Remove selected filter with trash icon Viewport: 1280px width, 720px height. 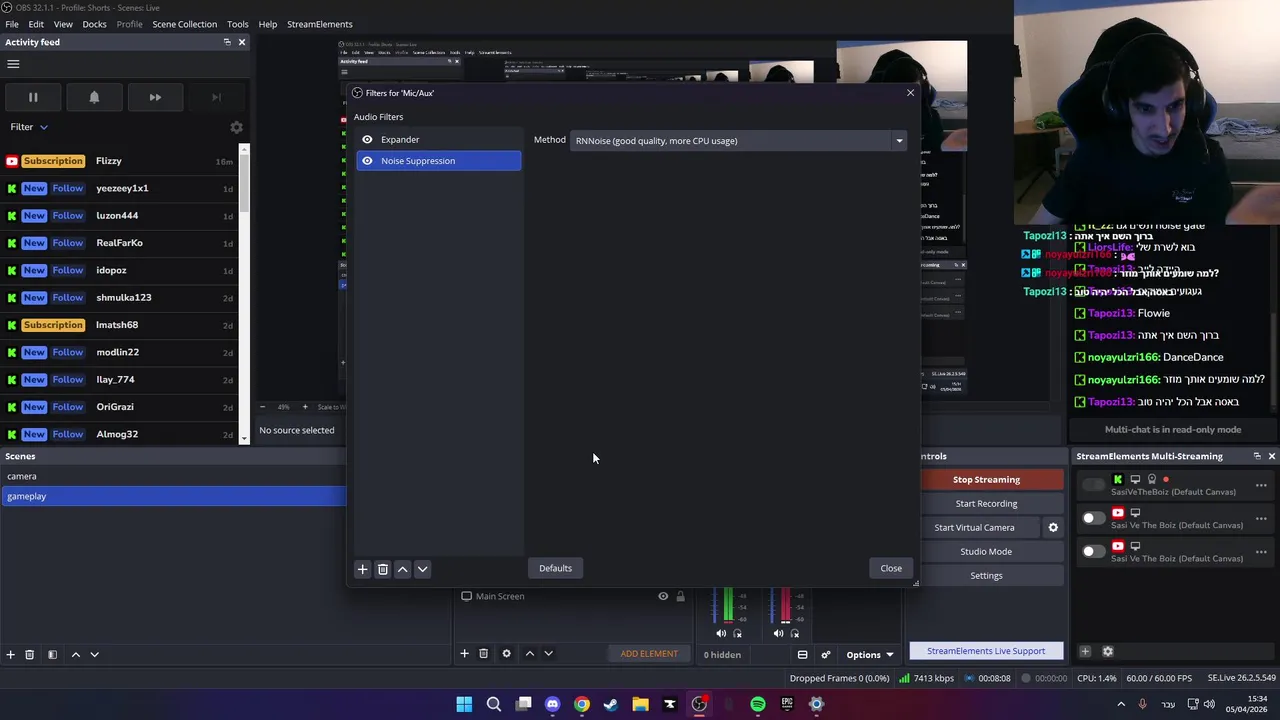coord(382,569)
